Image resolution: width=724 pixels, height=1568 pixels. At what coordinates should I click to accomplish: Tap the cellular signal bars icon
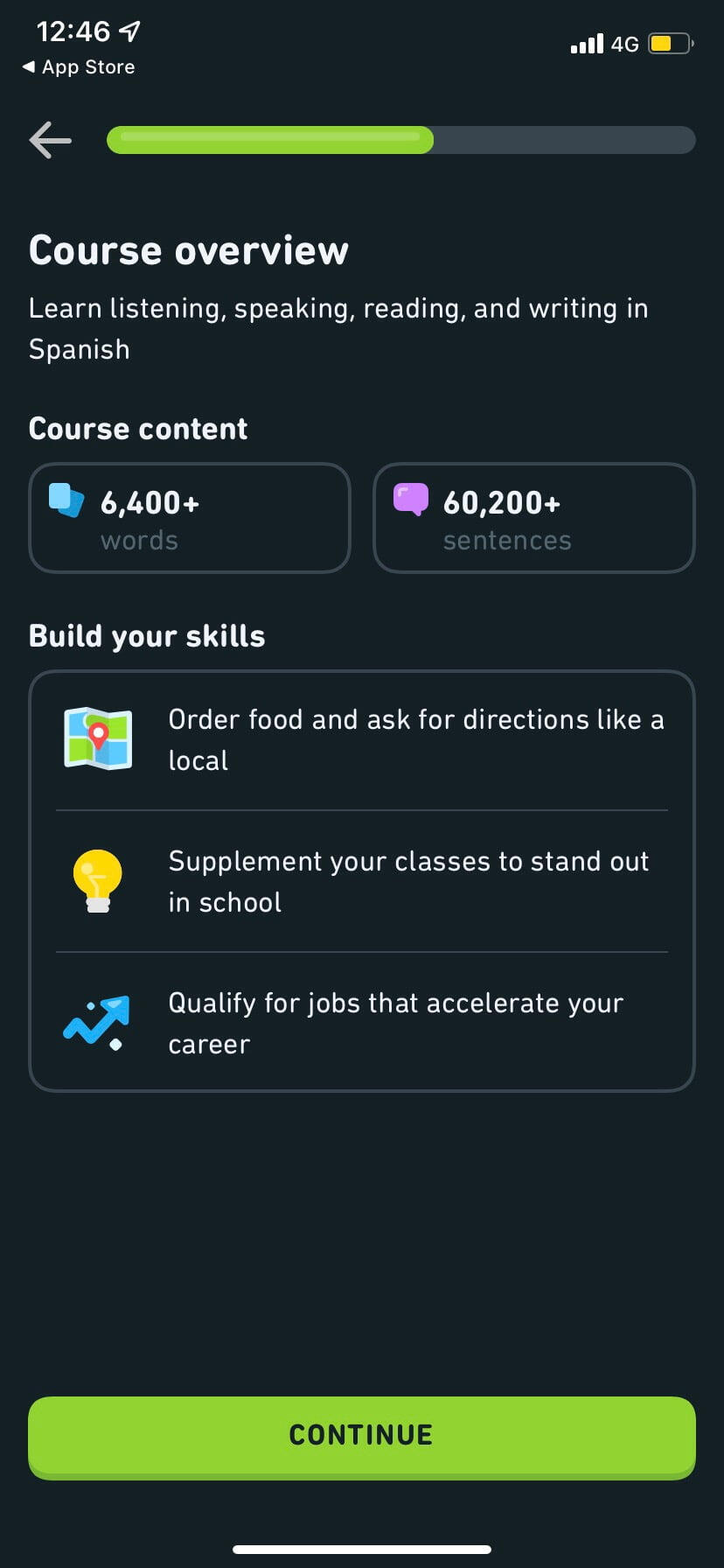(587, 44)
